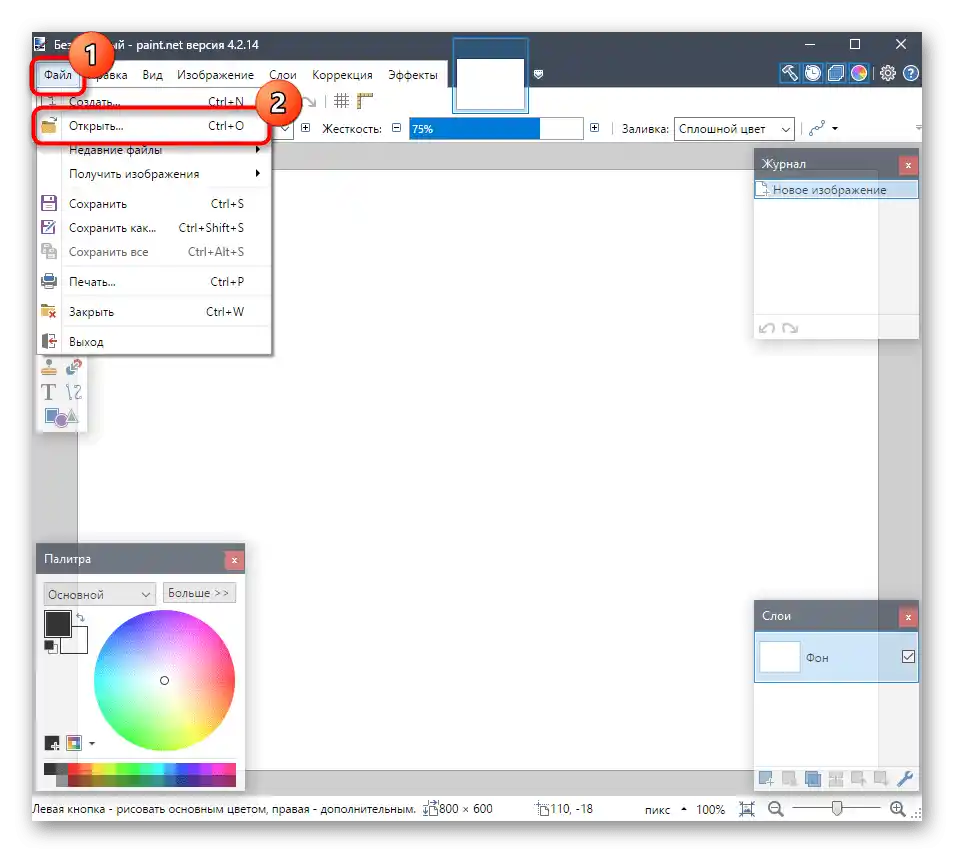954x853 pixels.
Task: Open the Tools window toggle icon
Action: click(x=789, y=73)
